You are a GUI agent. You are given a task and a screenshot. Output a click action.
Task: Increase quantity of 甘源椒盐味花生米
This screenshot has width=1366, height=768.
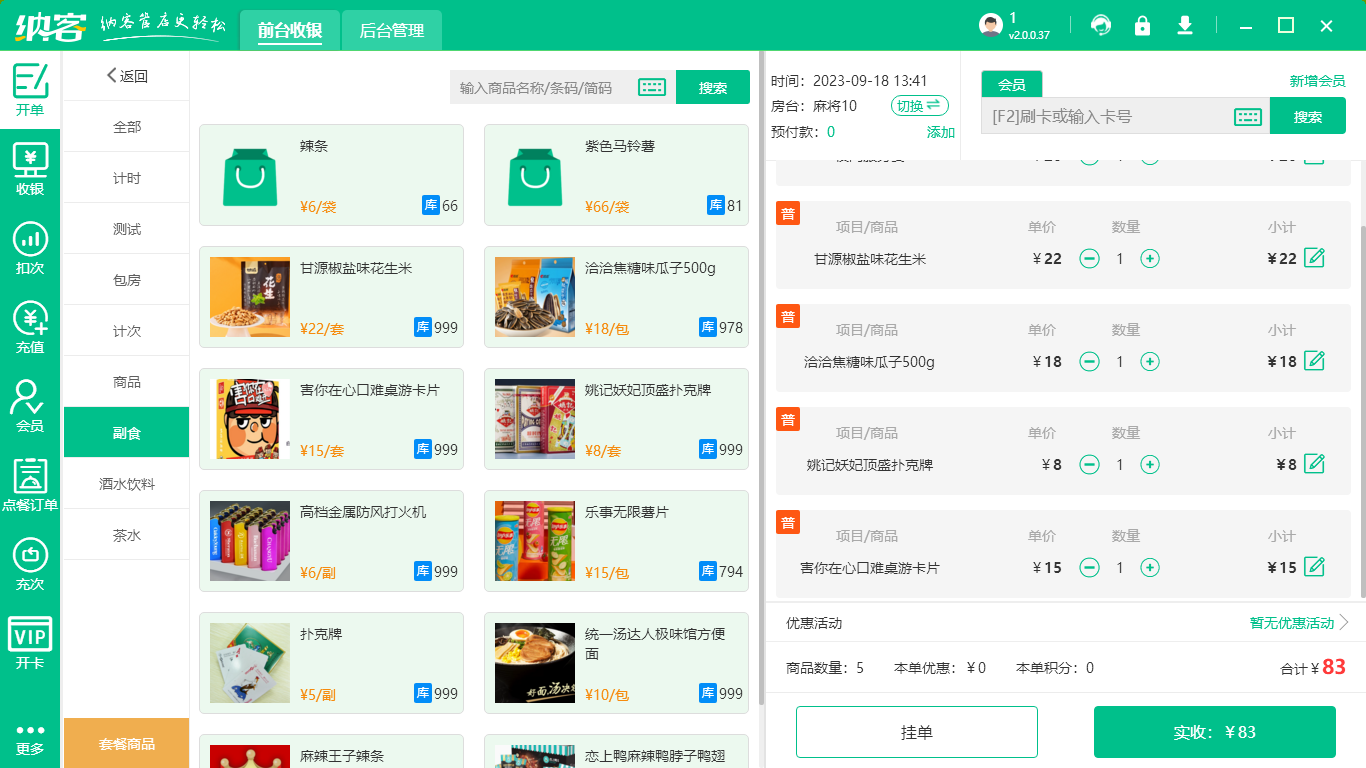tap(1150, 259)
